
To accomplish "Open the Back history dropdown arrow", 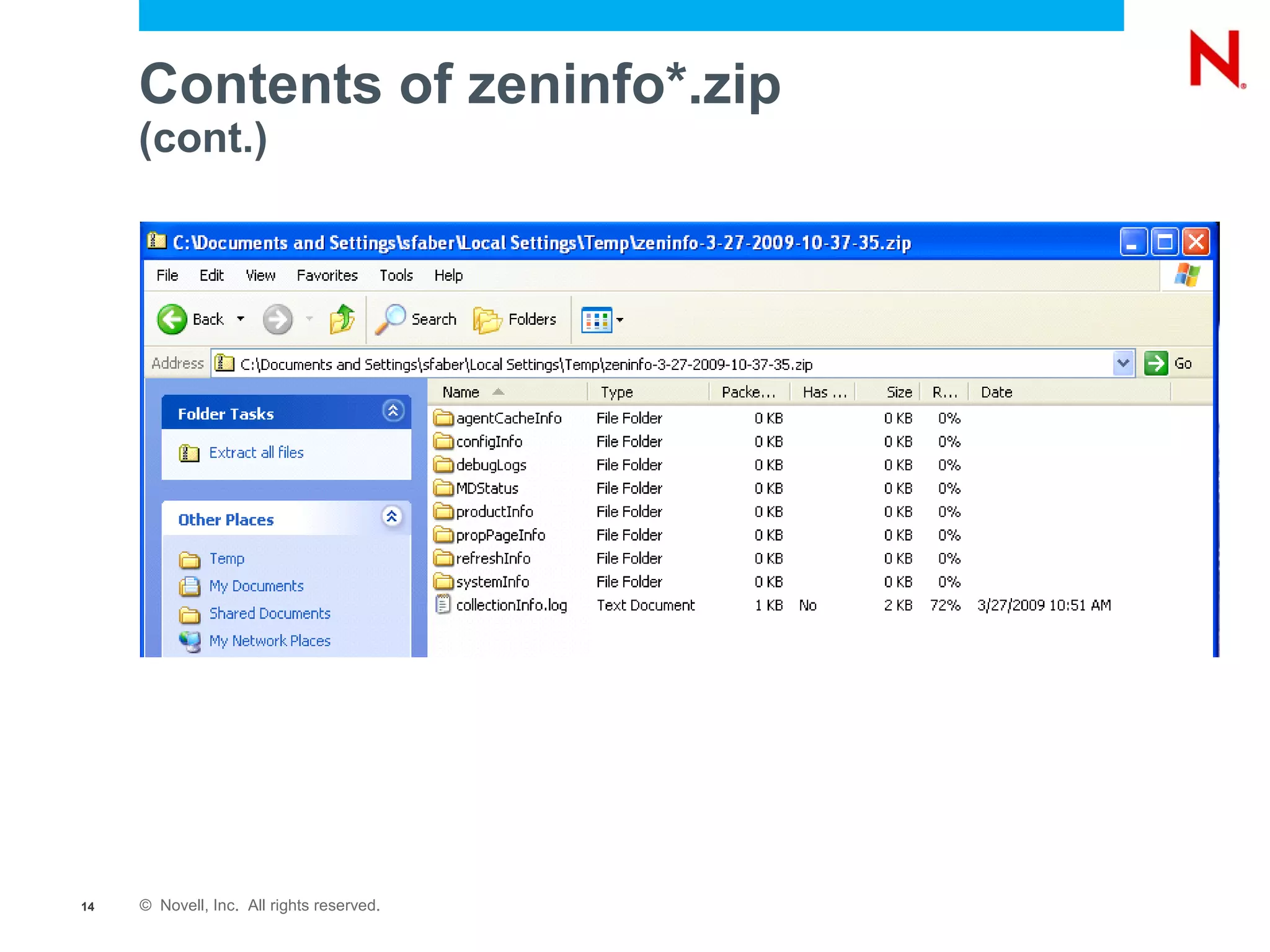I will point(241,319).
